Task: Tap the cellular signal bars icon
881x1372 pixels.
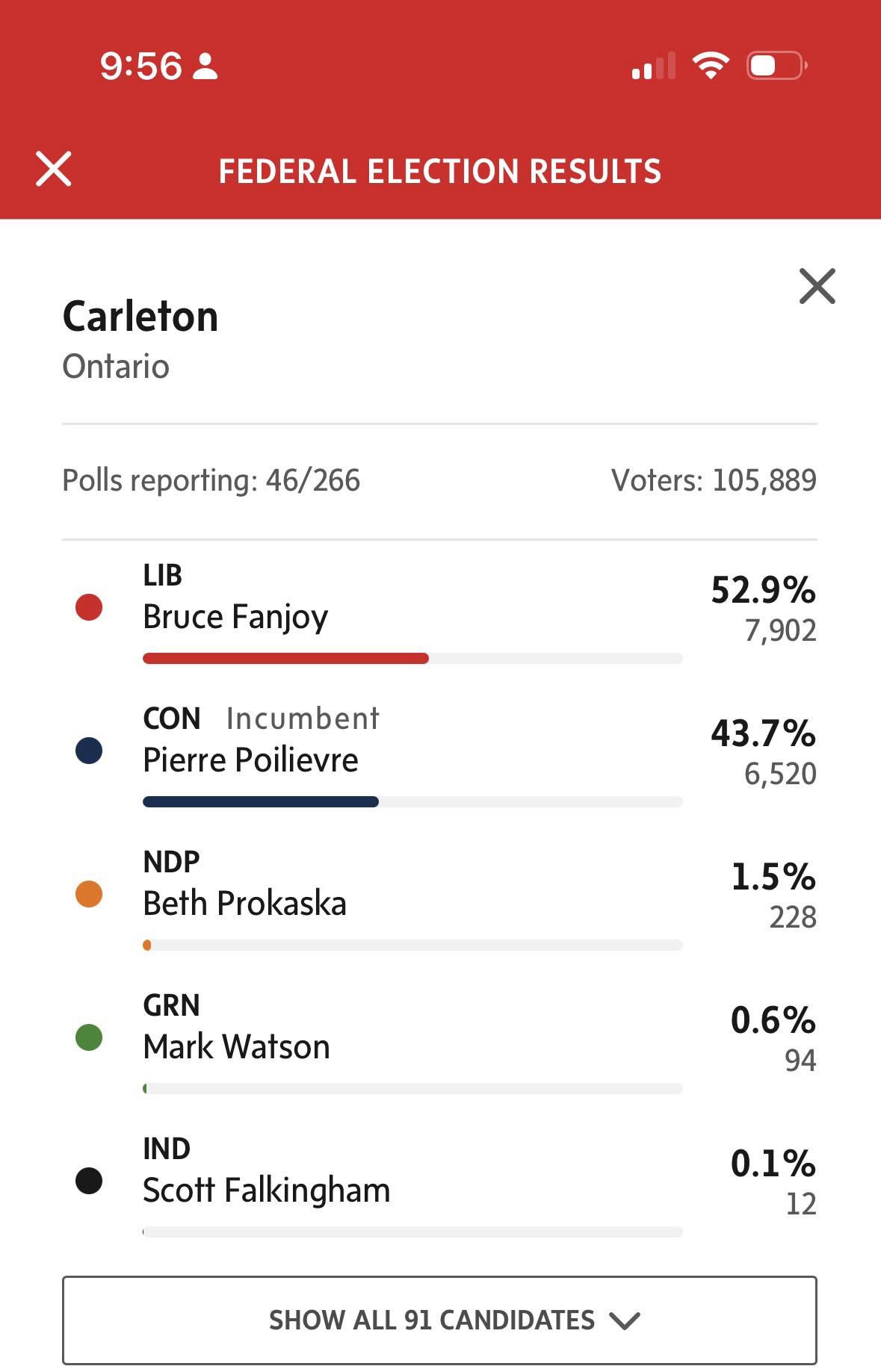Action: click(x=653, y=66)
